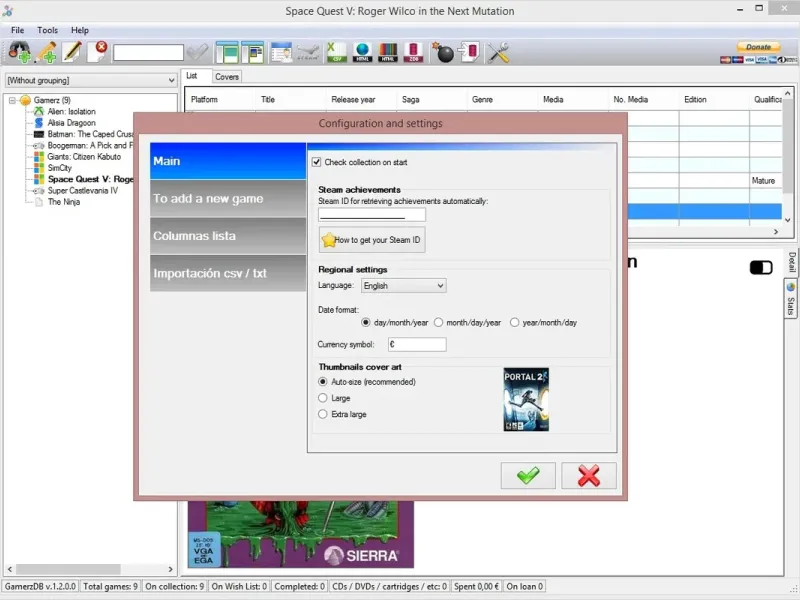Screen dimensions: 800x600
Task: Select the first panel layout view icon
Action: click(x=227, y=52)
